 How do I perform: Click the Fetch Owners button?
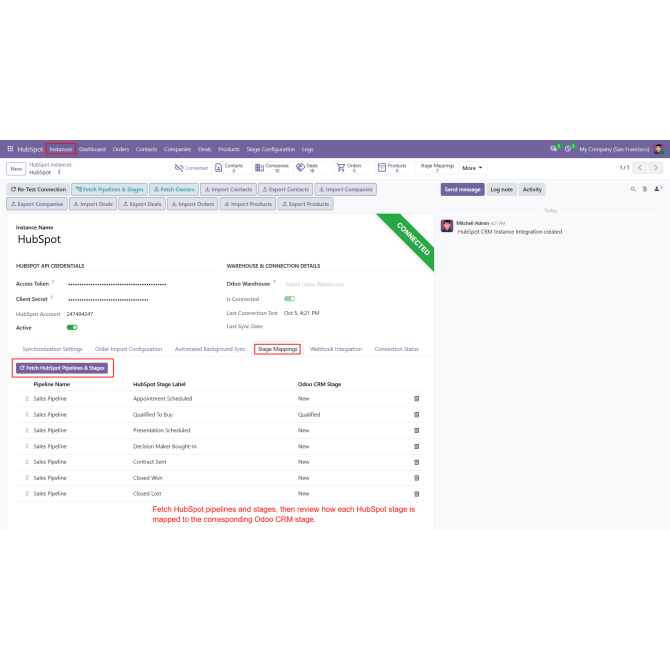[173, 189]
